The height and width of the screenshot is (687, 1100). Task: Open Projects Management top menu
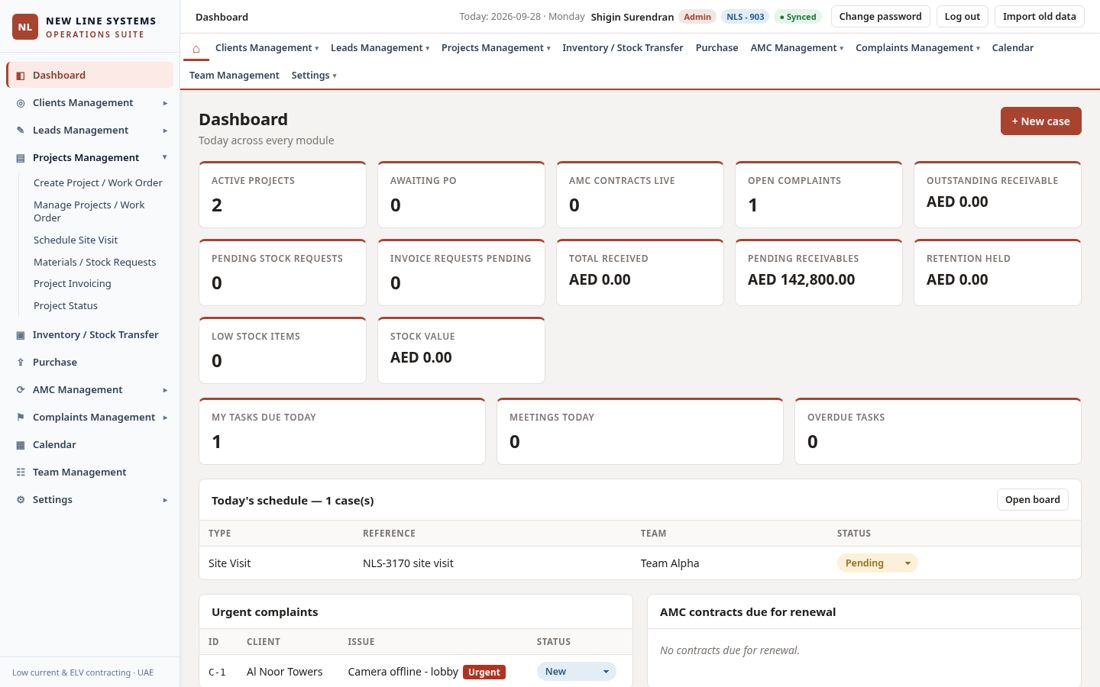point(495,48)
